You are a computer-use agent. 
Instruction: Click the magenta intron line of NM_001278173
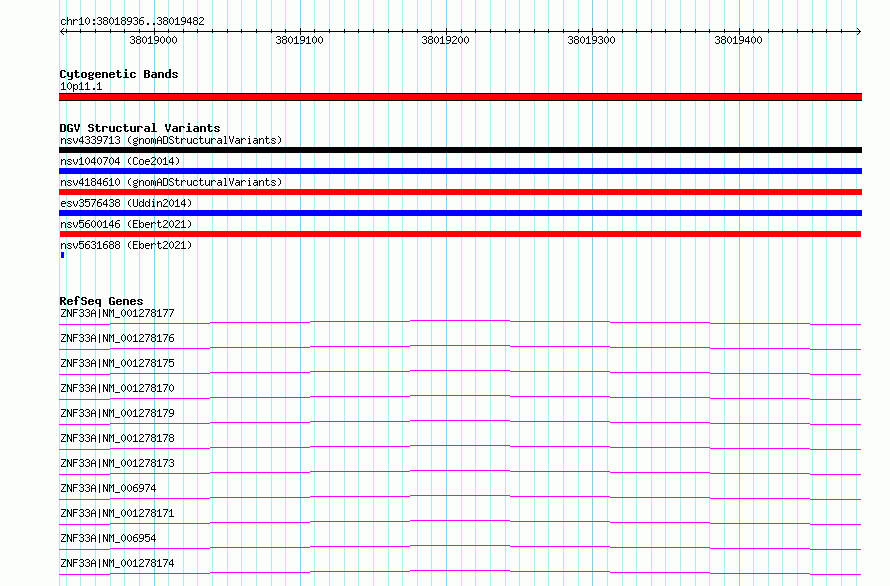[x=460, y=471]
